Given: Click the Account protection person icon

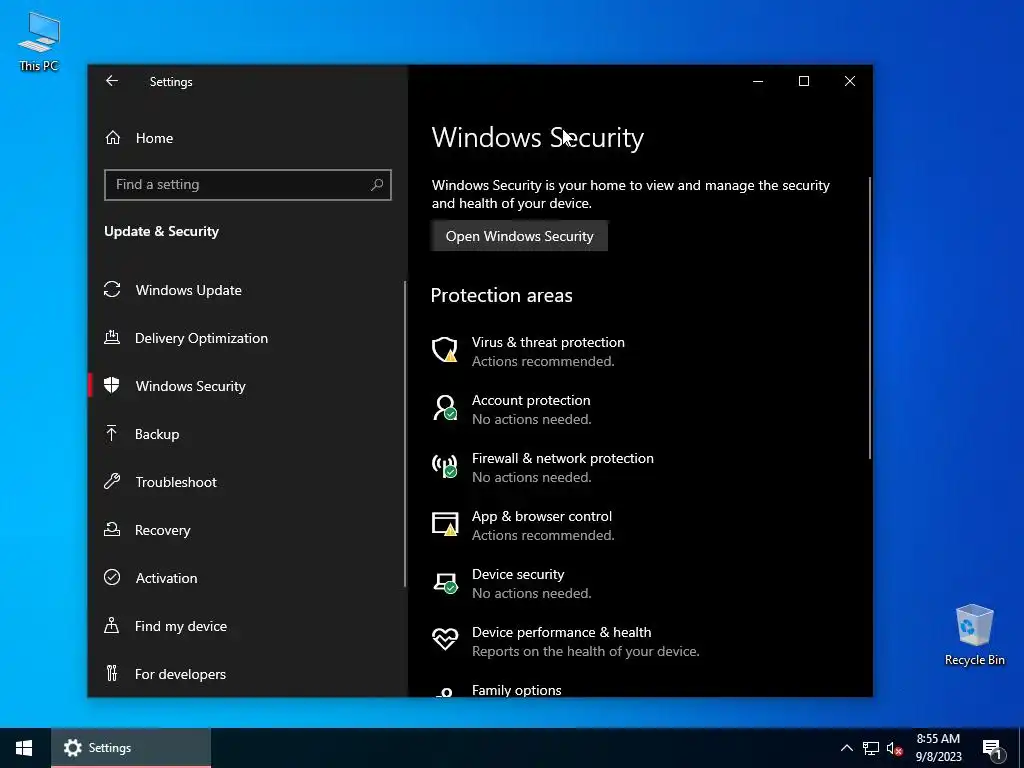Looking at the screenshot, I should click(445, 408).
